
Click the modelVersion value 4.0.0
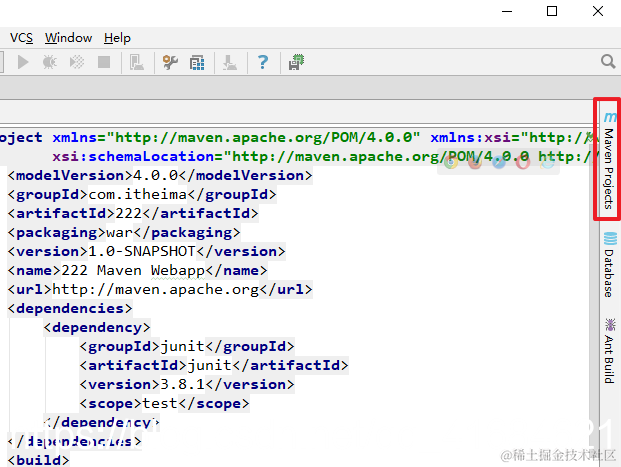155,175
